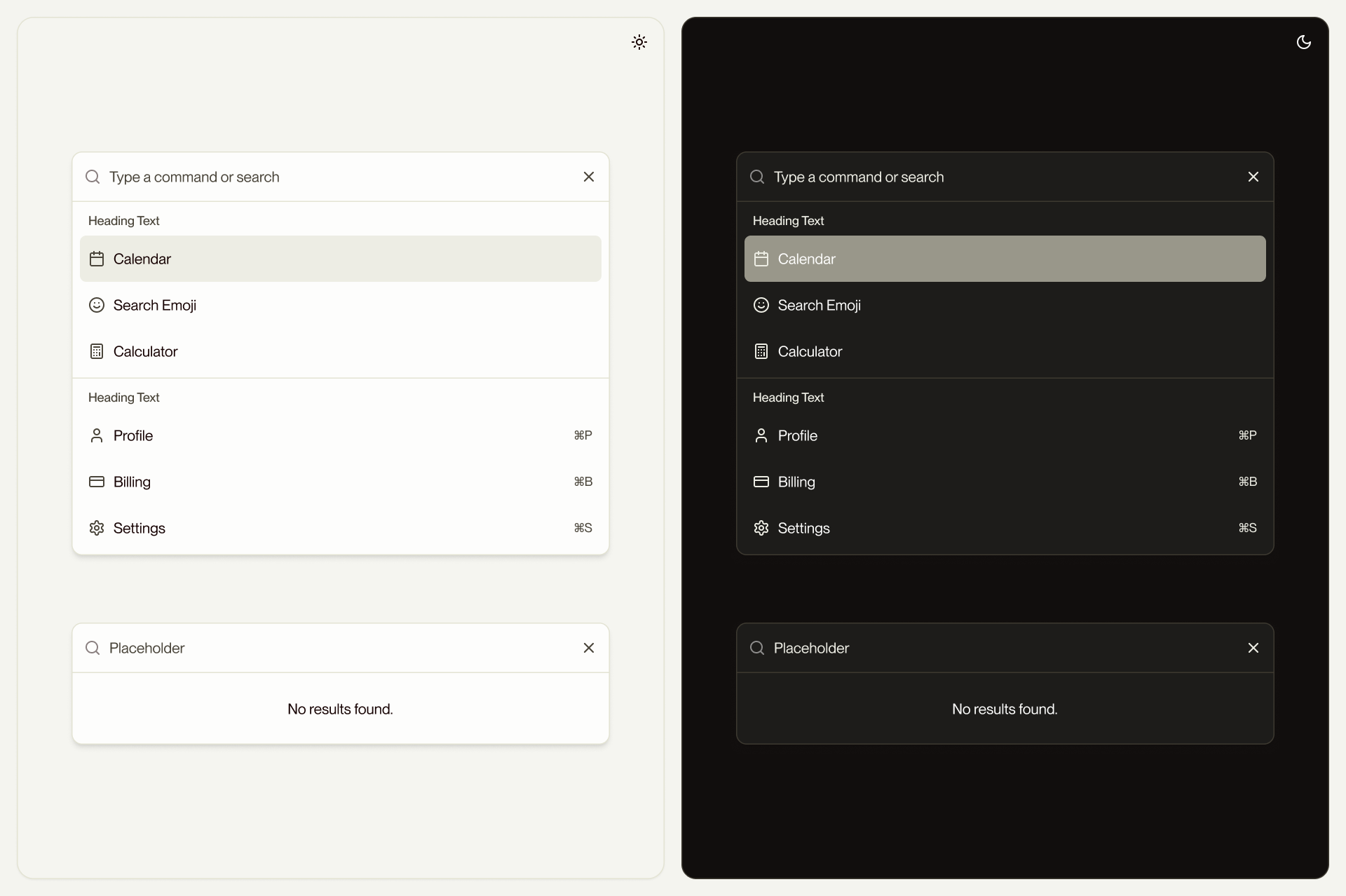Click the ⌘P shortcut label, dark palette

(x=1248, y=435)
